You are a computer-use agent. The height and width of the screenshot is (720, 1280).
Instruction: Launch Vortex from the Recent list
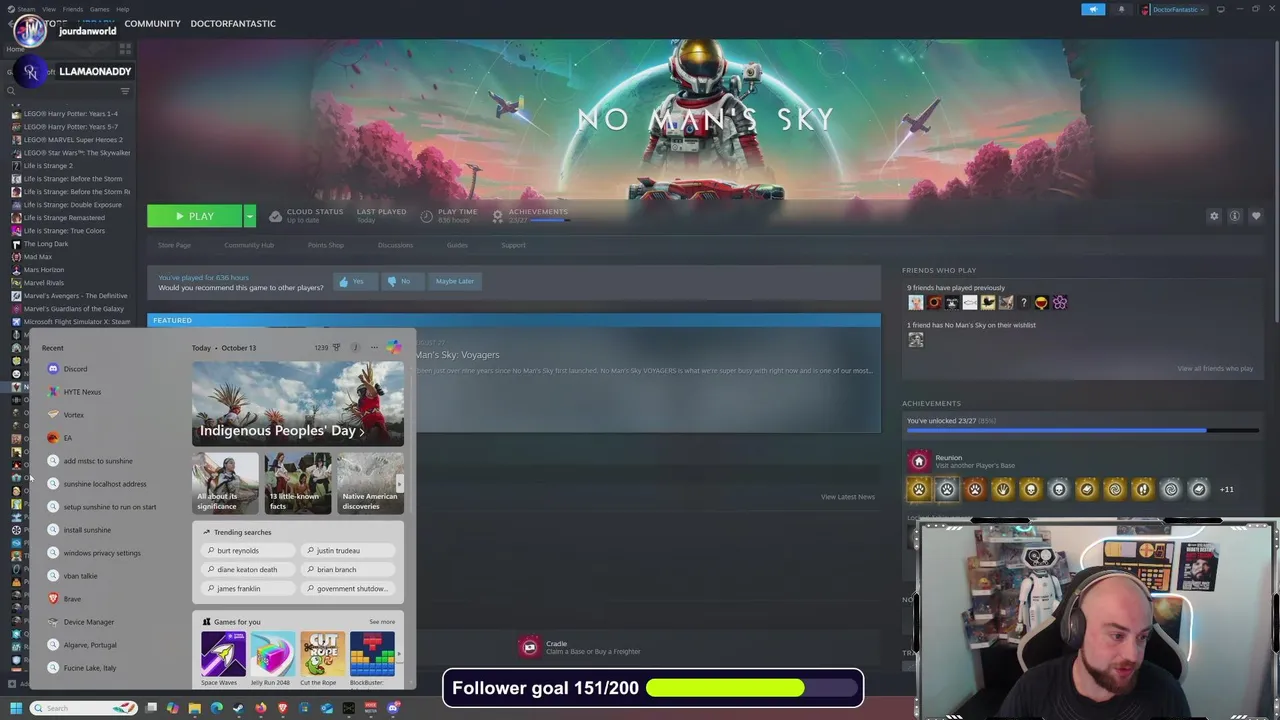[x=73, y=415]
